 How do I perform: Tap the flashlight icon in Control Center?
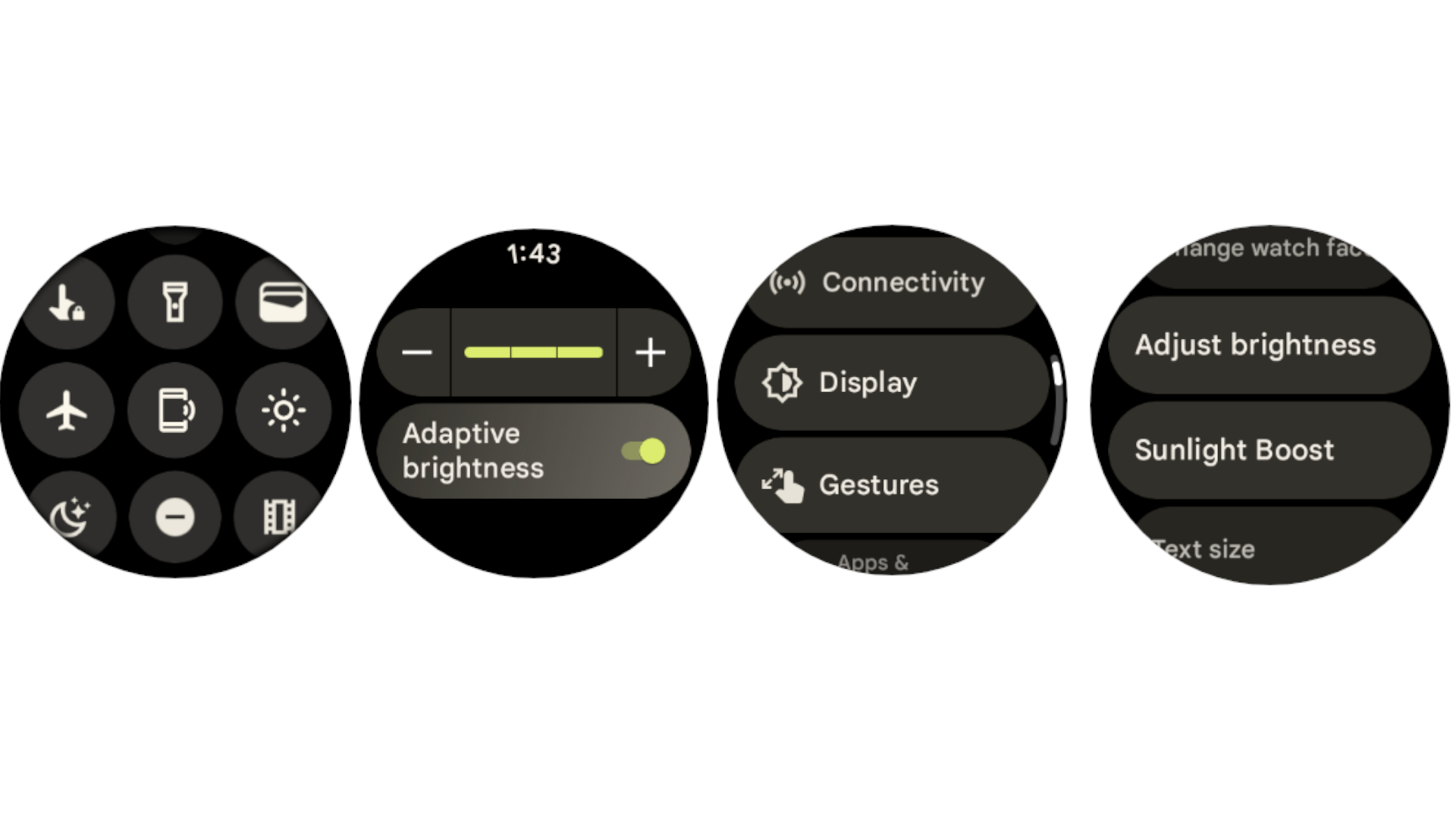coord(175,300)
